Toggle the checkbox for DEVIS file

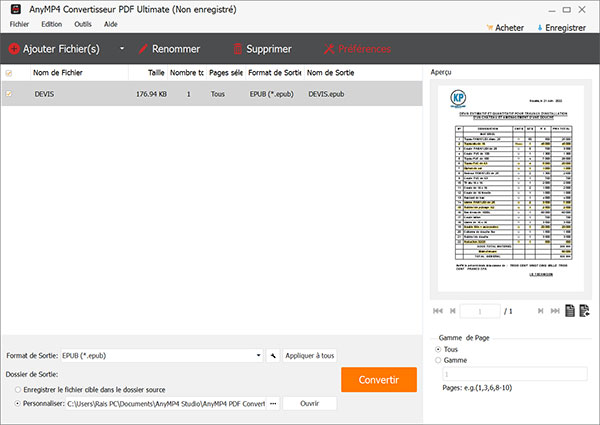click(x=9, y=93)
